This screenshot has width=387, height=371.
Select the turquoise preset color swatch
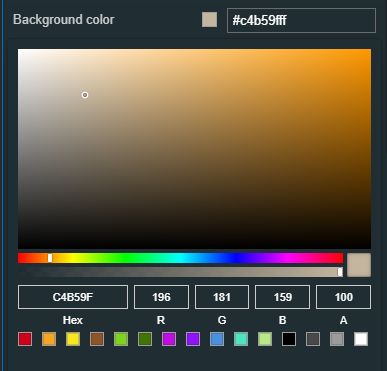pos(241,339)
